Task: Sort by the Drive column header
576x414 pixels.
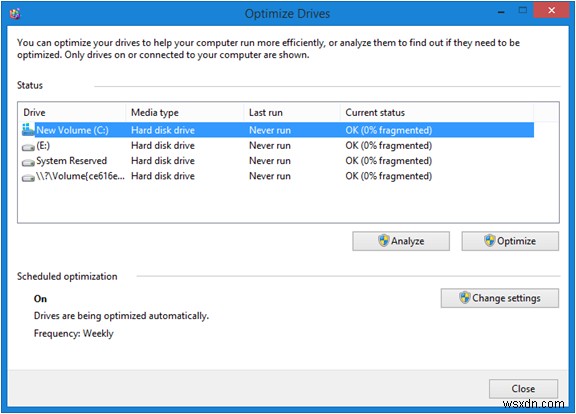Action: 73,112
